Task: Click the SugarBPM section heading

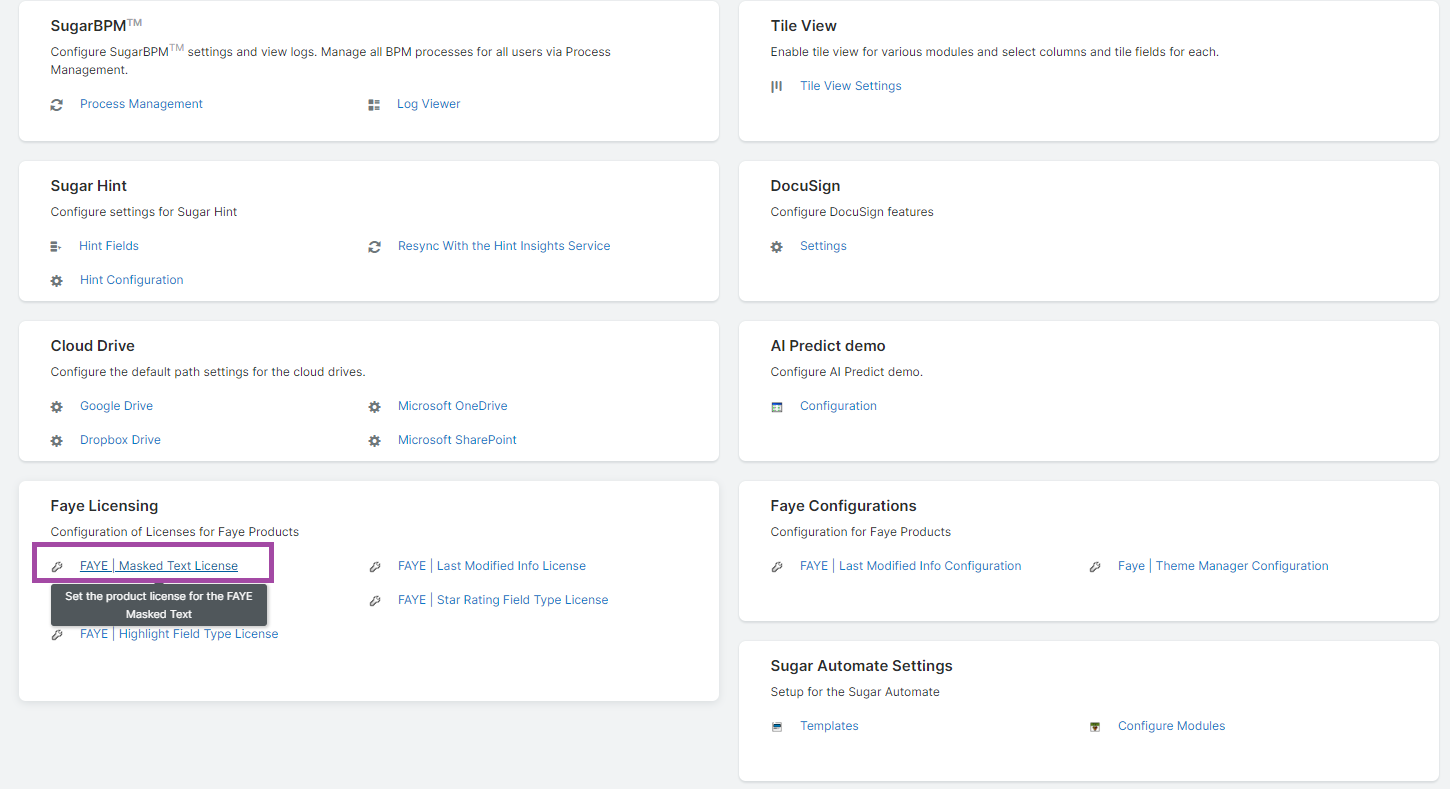Action: [97, 25]
